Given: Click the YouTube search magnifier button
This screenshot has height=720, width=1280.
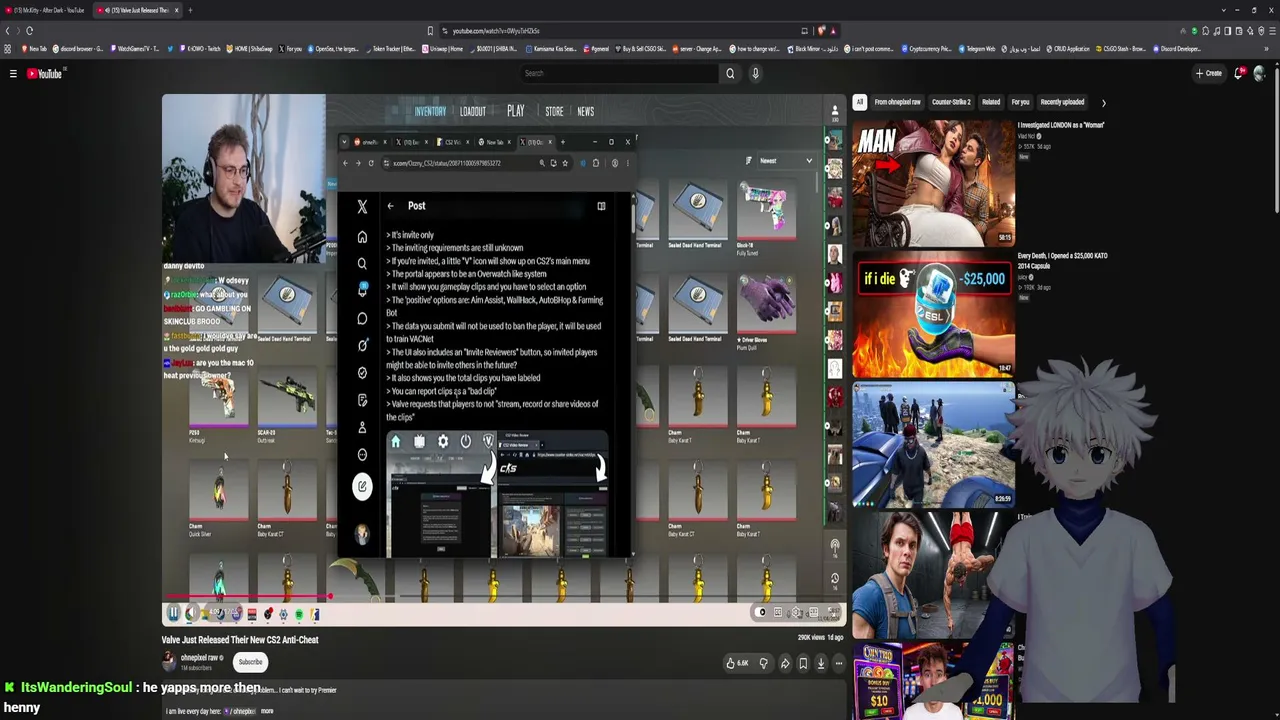Looking at the screenshot, I should click(x=730, y=73).
